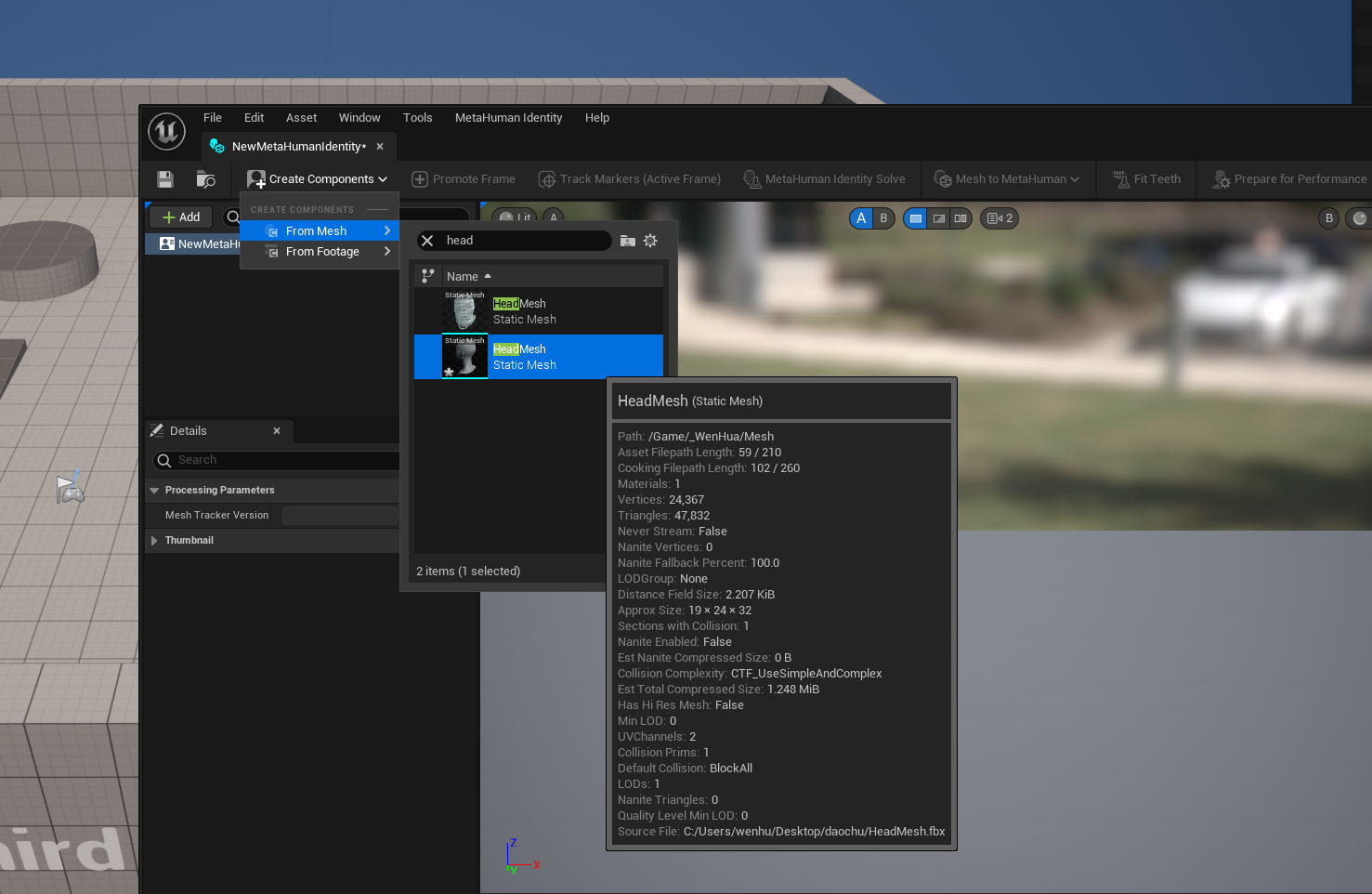Click the tree panel search magnifier
This screenshot has height=894, width=1372.
coord(233,217)
